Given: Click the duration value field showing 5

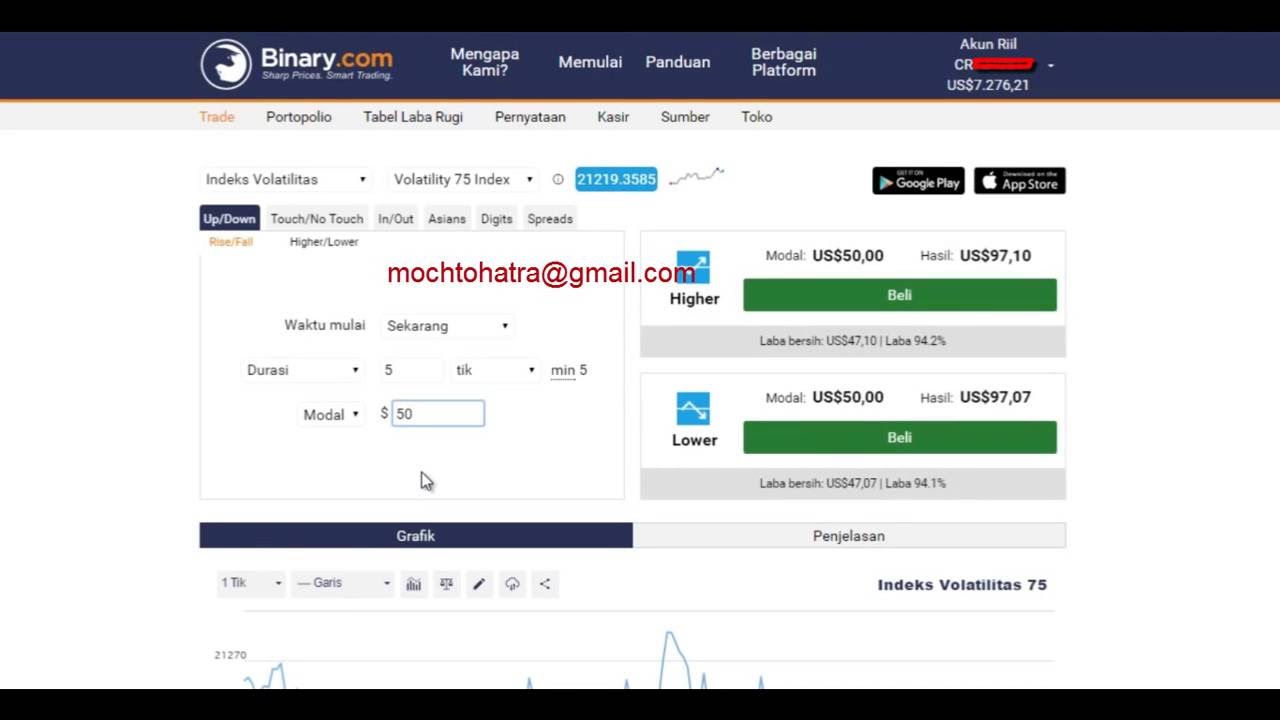Looking at the screenshot, I should 412,370.
